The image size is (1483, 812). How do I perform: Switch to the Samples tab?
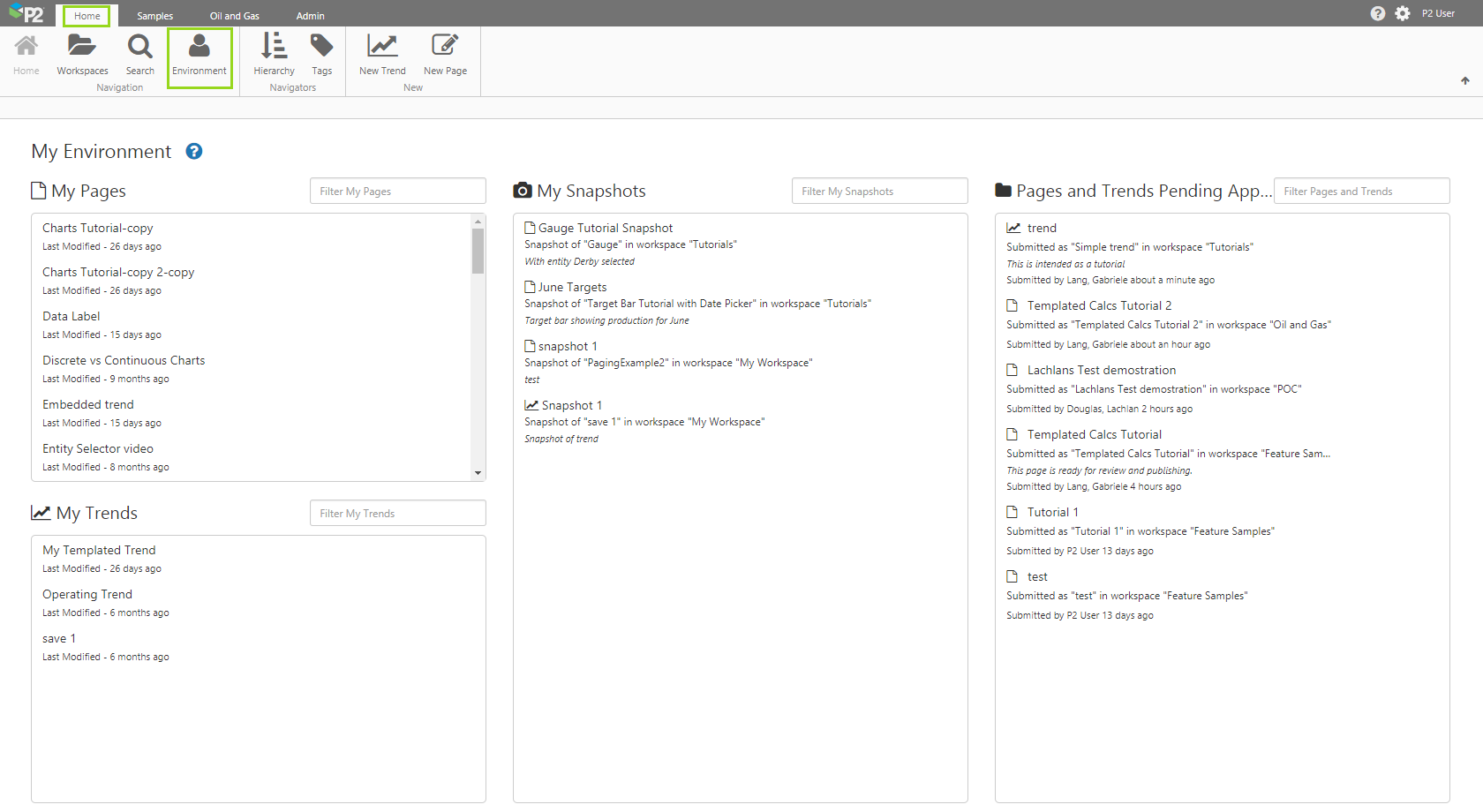[154, 16]
